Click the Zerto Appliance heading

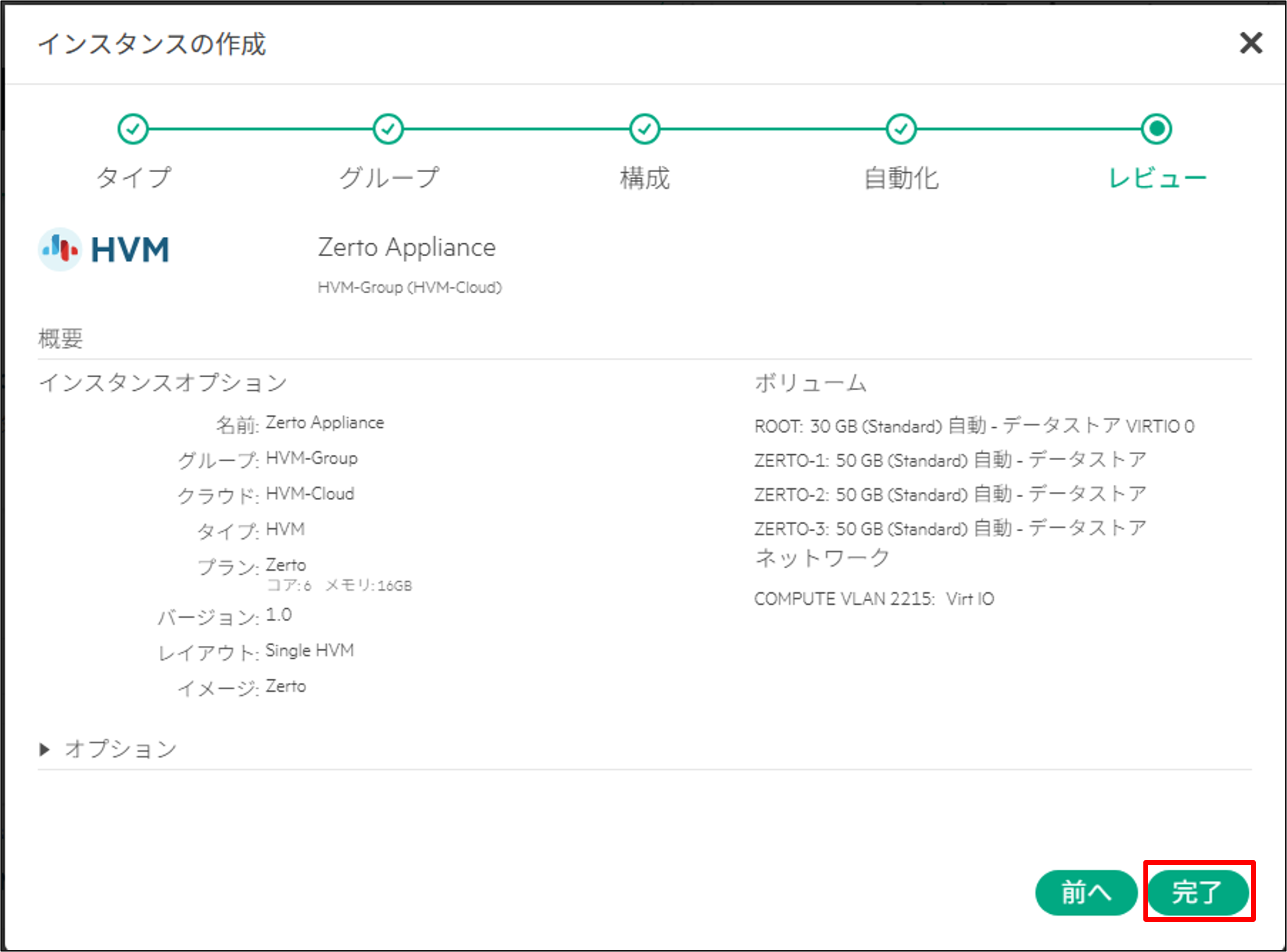407,248
